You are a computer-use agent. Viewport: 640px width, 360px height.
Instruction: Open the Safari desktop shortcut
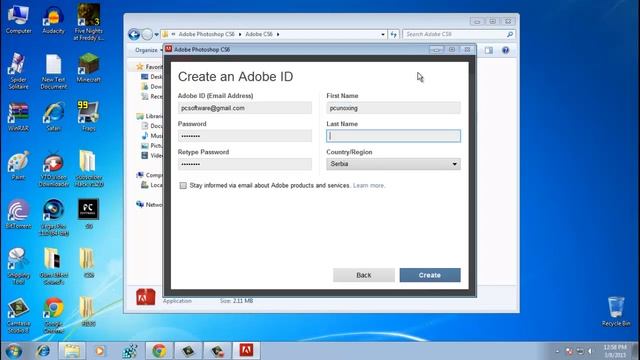pos(53,117)
